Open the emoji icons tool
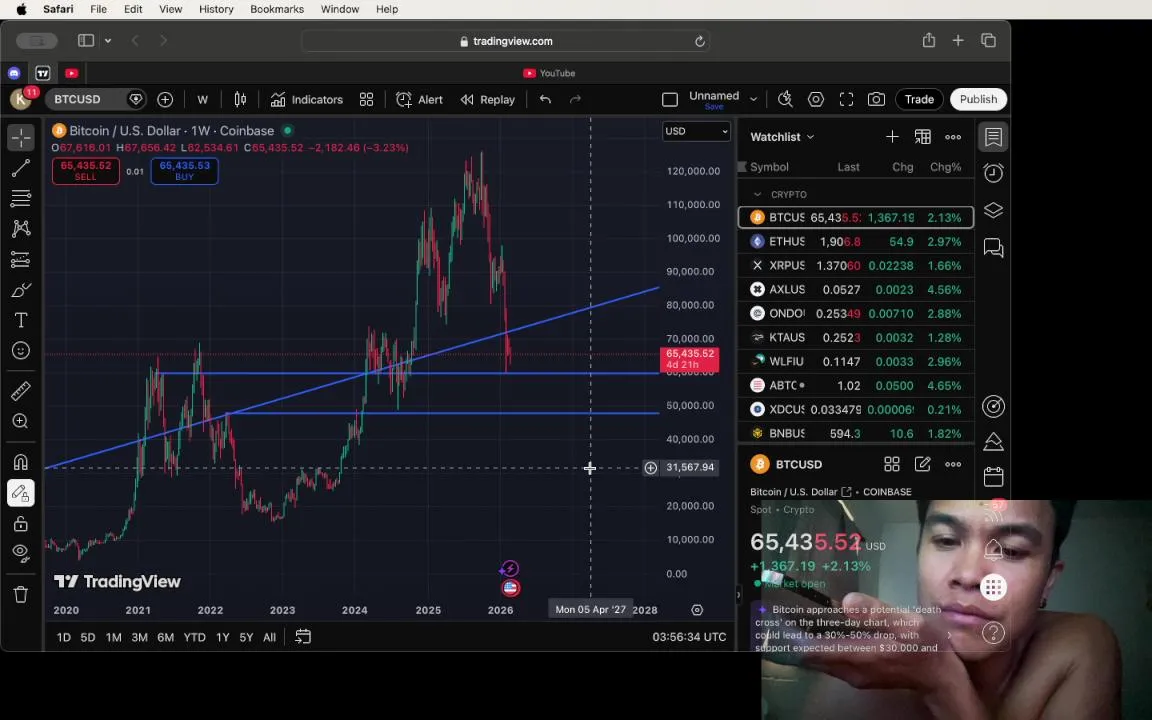This screenshot has width=1152, height=720. coord(21,351)
